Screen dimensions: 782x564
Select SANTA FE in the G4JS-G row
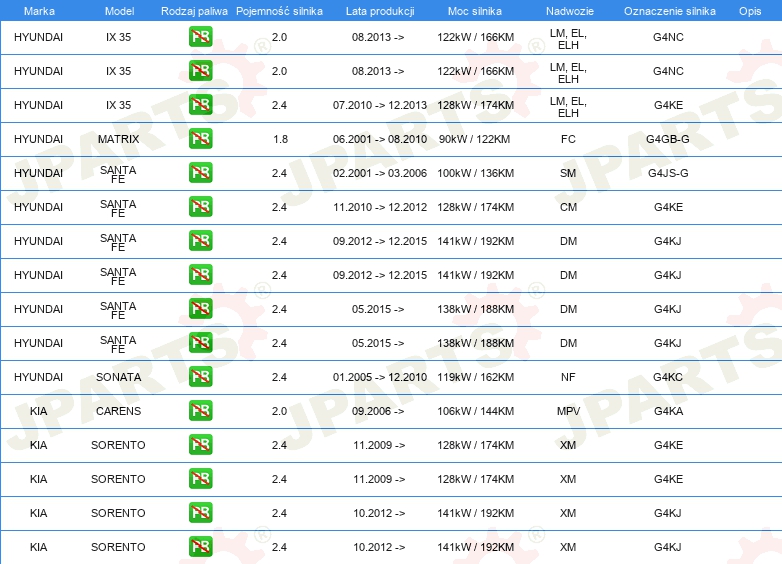tap(118, 174)
